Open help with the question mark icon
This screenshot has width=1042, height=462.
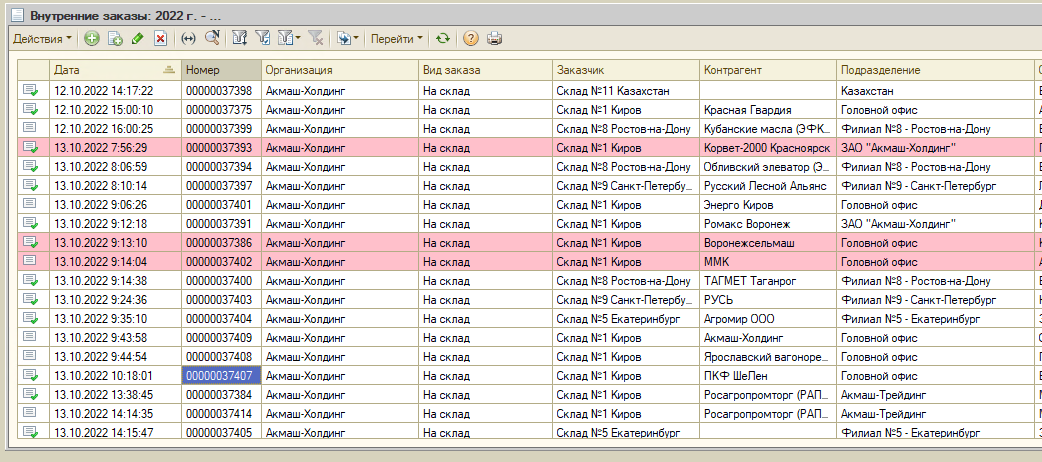pyautogui.click(x=470, y=39)
